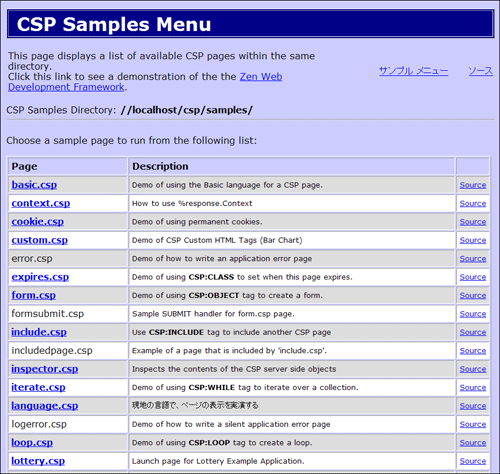This screenshot has width=500, height=474.
Task: Select the logerror.csp page name text
Action: [x=39, y=424]
